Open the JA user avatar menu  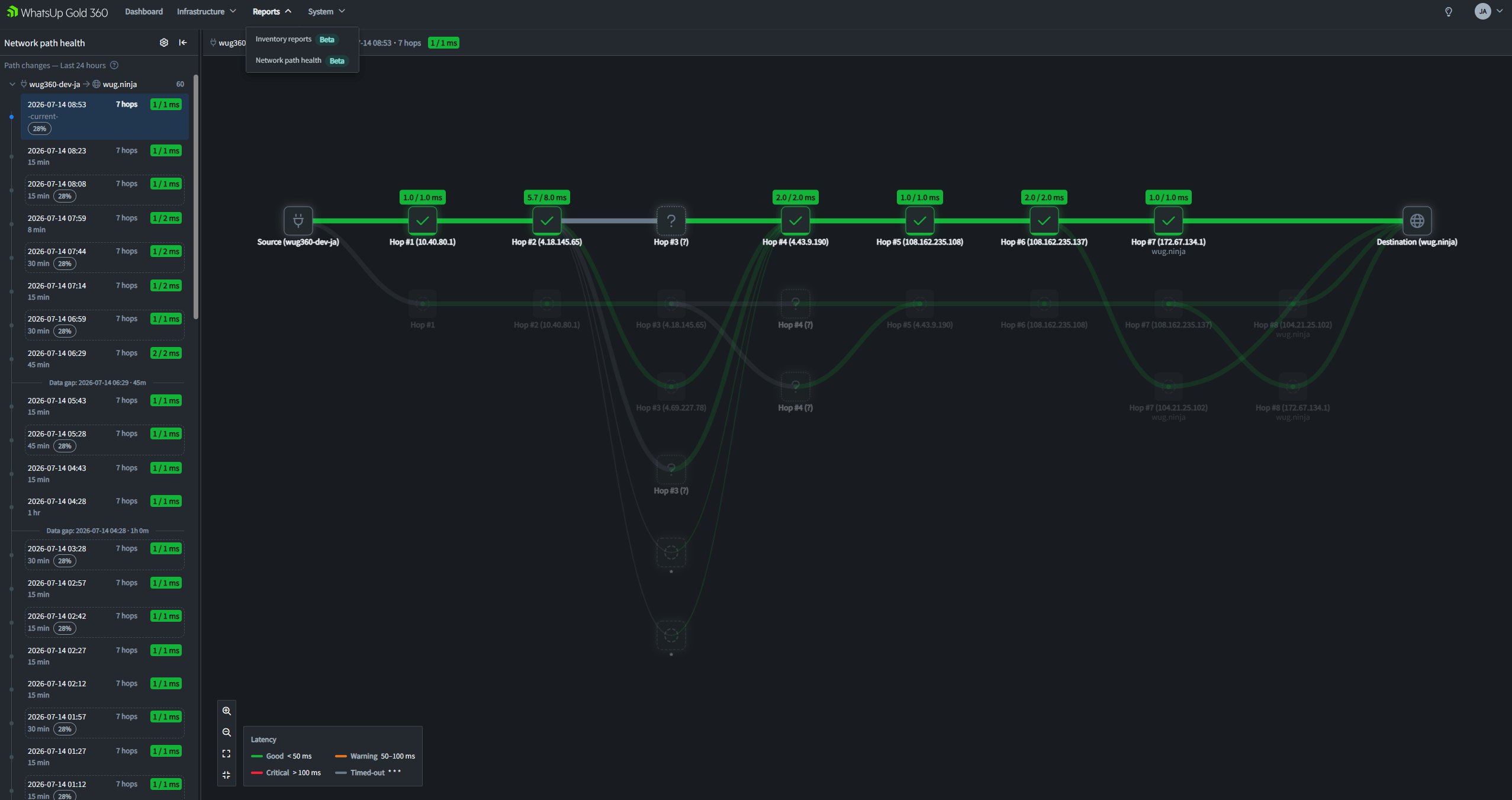pyautogui.click(x=1488, y=11)
